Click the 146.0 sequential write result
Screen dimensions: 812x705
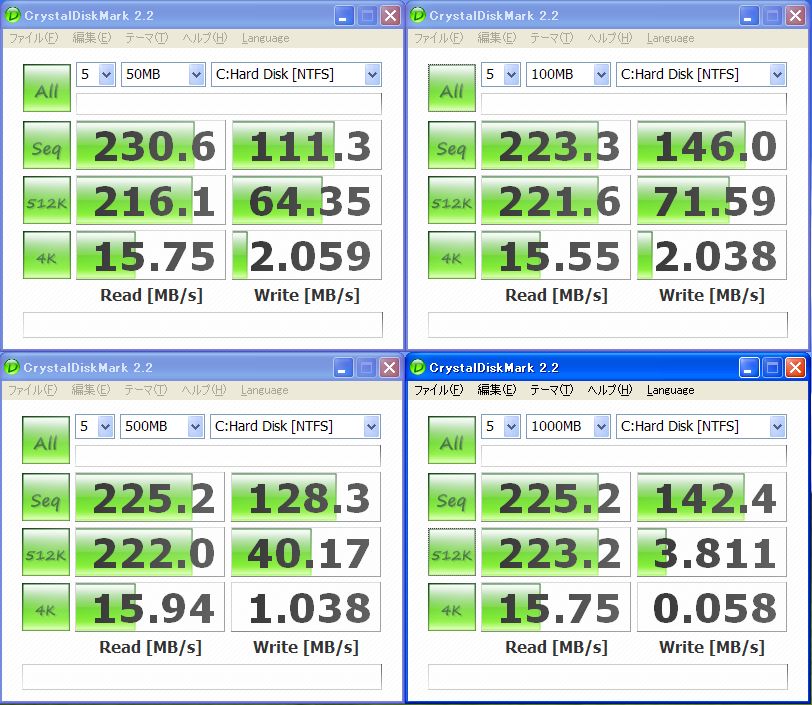pos(712,145)
